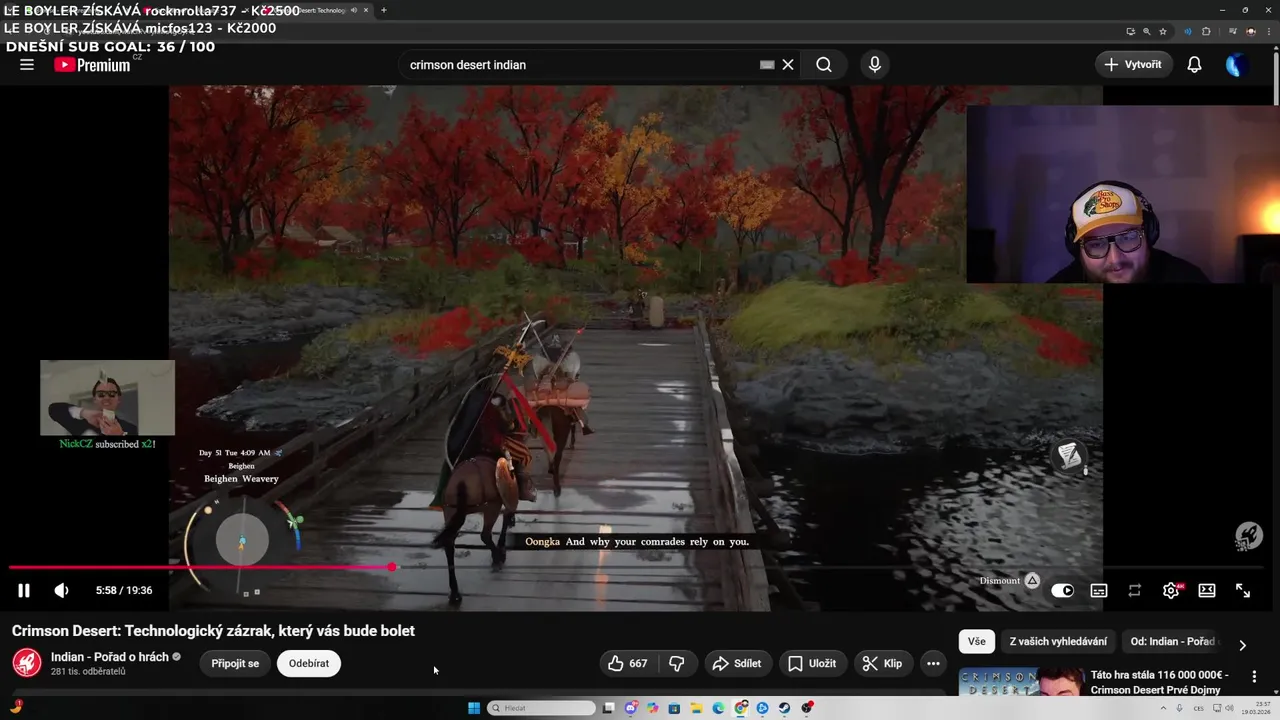Save the video with Uložit
This screenshot has width=1280, height=720.
(812, 663)
